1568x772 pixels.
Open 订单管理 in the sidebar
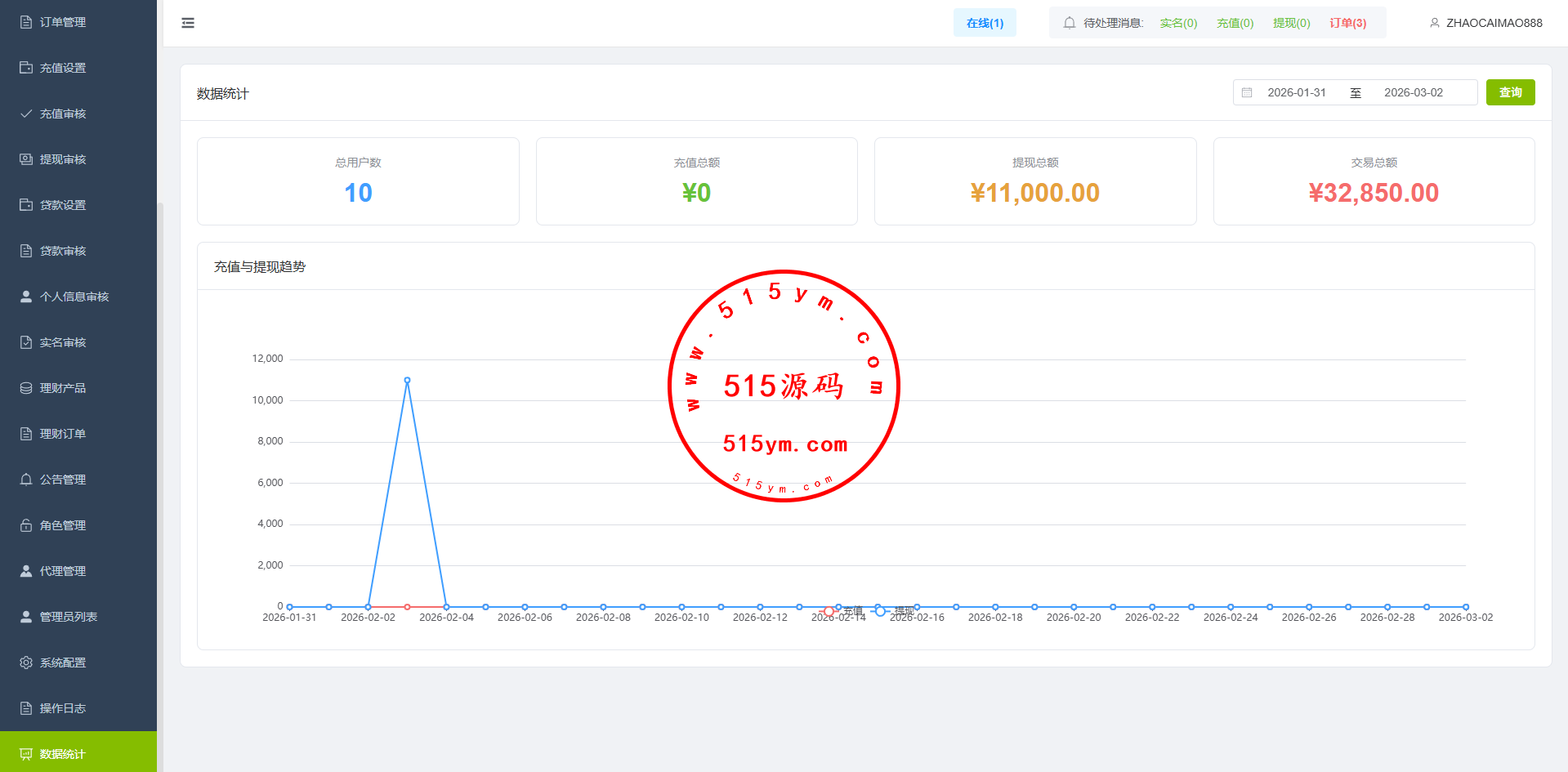(x=63, y=22)
